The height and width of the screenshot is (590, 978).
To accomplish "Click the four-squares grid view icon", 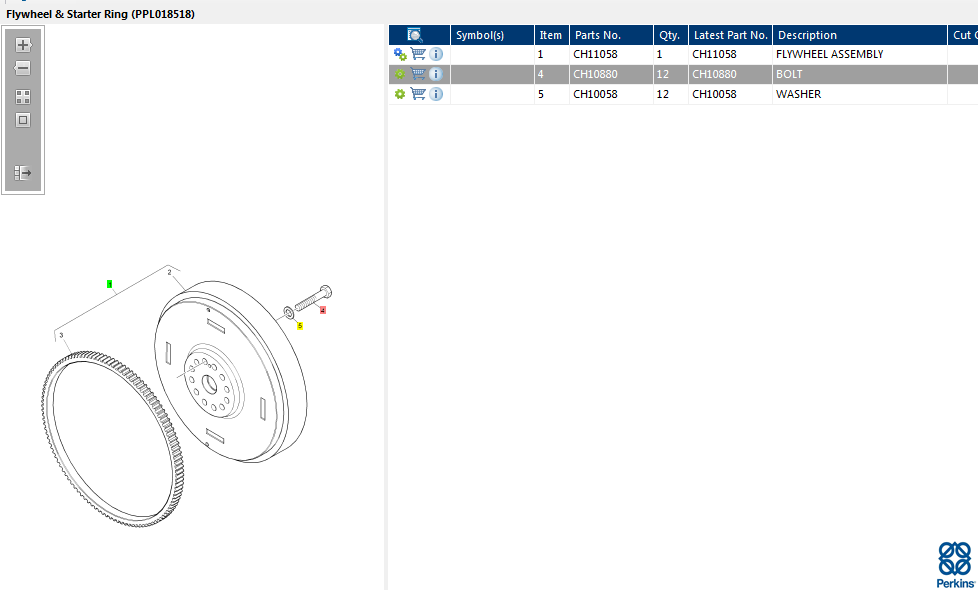I will point(23,97).
